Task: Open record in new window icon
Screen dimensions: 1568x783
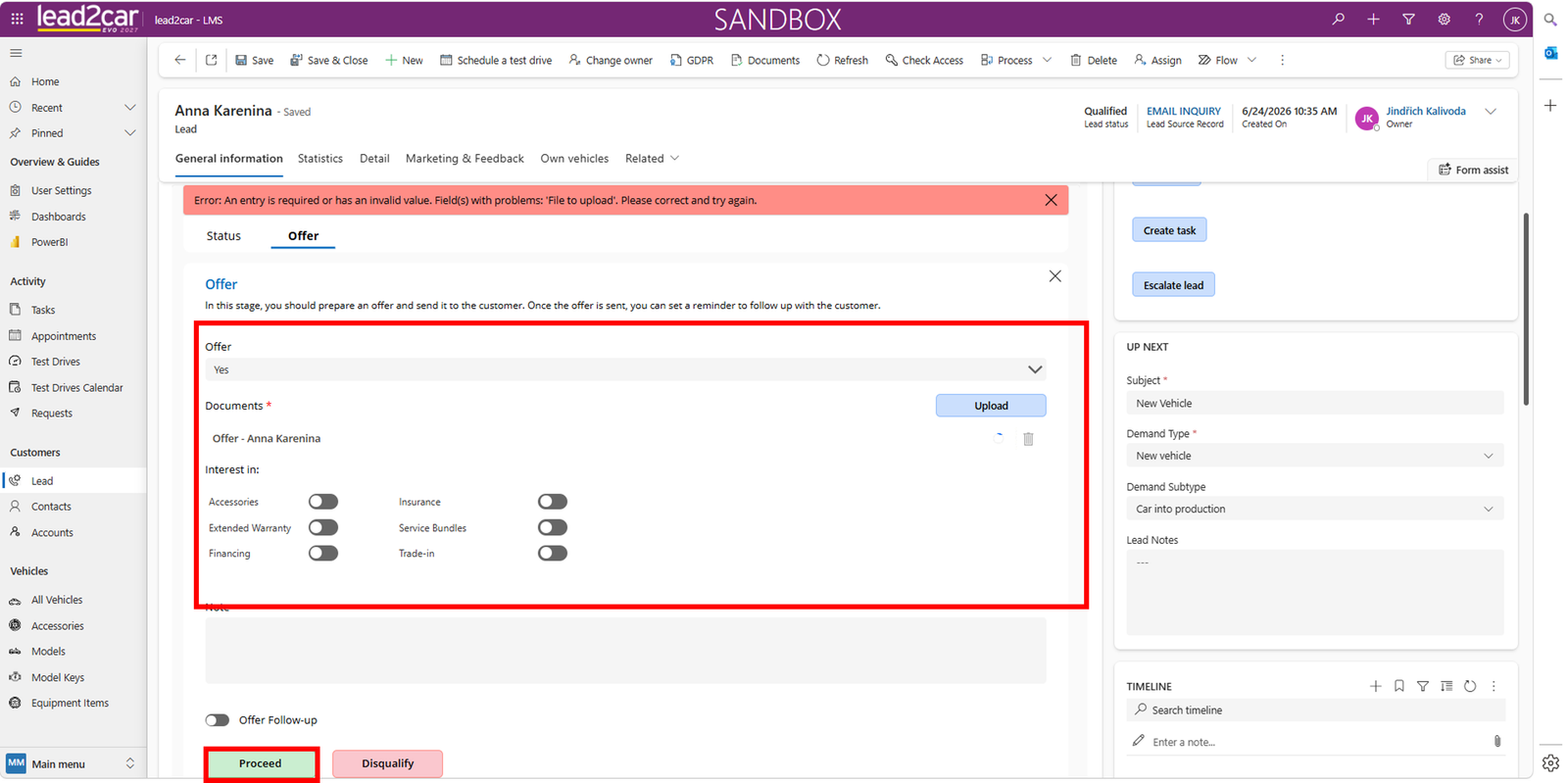Action: pos(211,60)
